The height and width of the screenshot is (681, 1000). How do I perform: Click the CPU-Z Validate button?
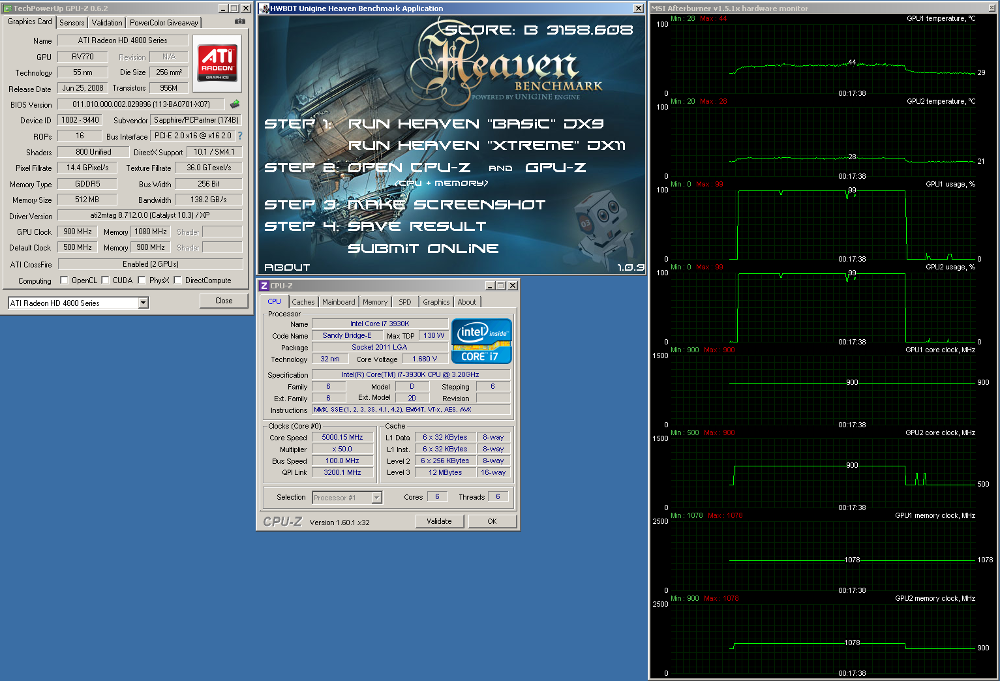click(x=439, y=522)
